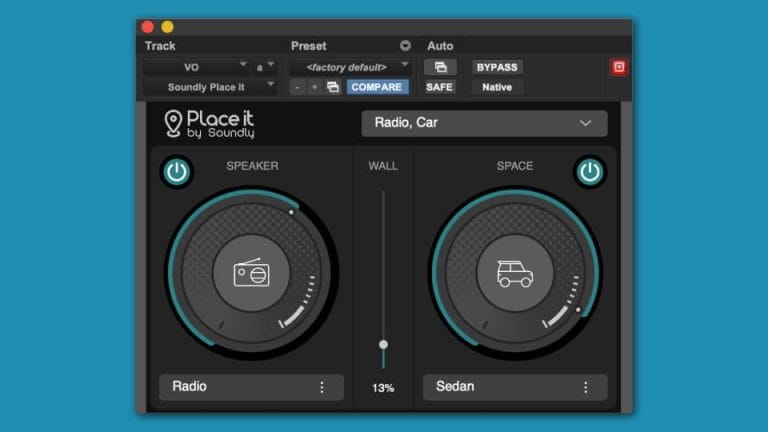The height and width of the screenshot is (432, 768).
Task: Toggle the Space power button
Action: pyautogui.click(x=590, y=172)
